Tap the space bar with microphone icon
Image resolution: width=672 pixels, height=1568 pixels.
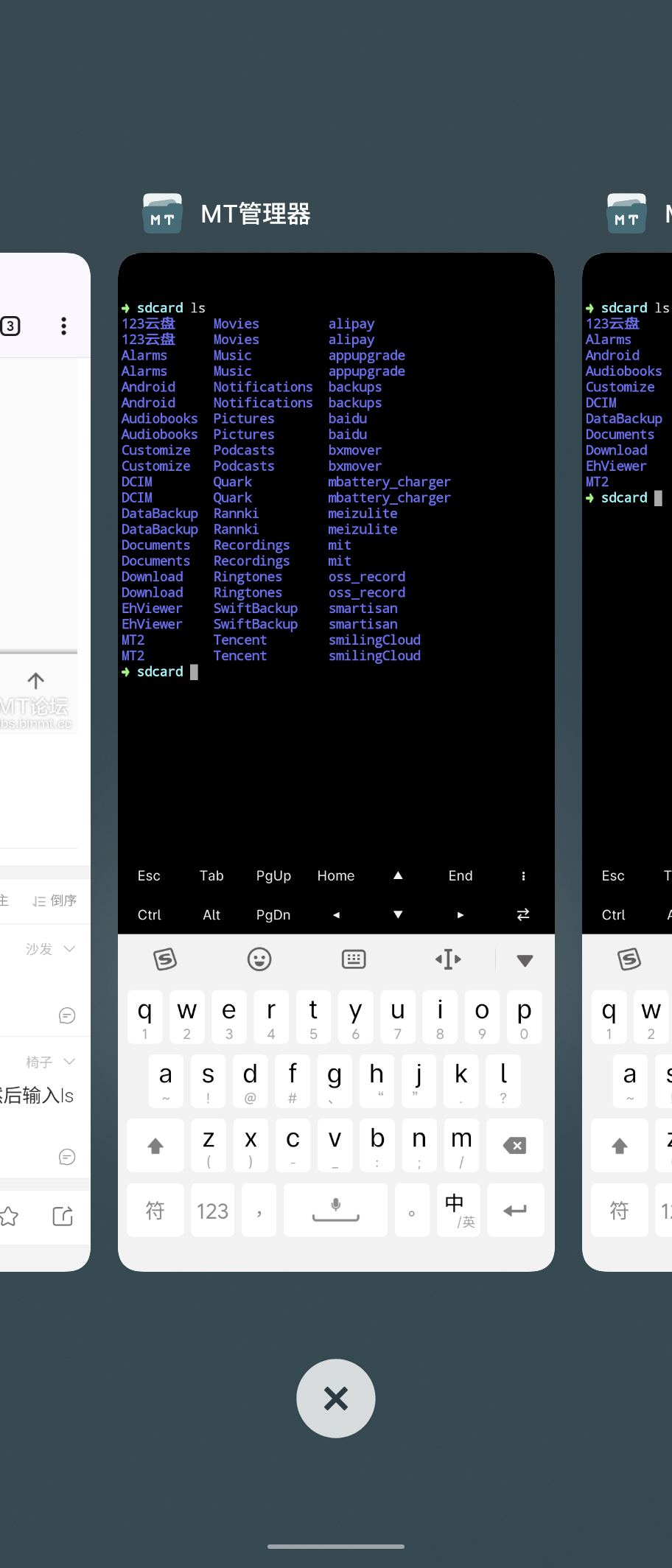click(x=335, y=1210)
